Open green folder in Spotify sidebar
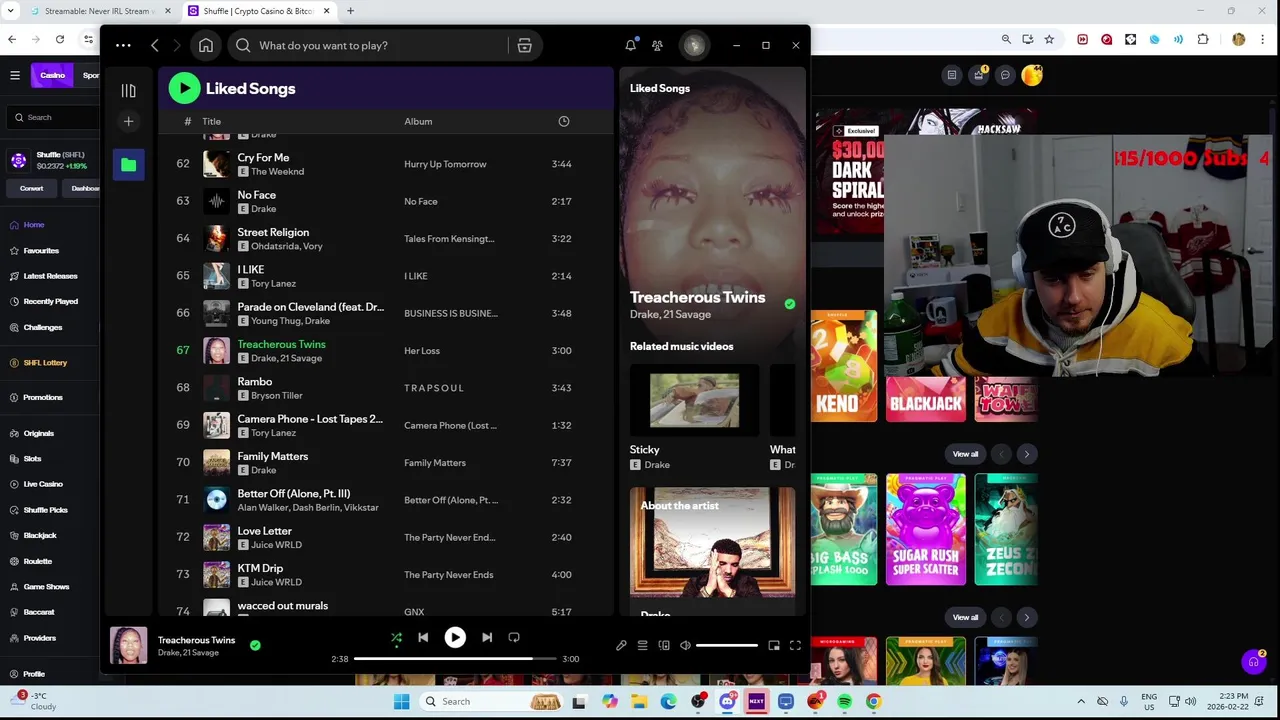 128,165
